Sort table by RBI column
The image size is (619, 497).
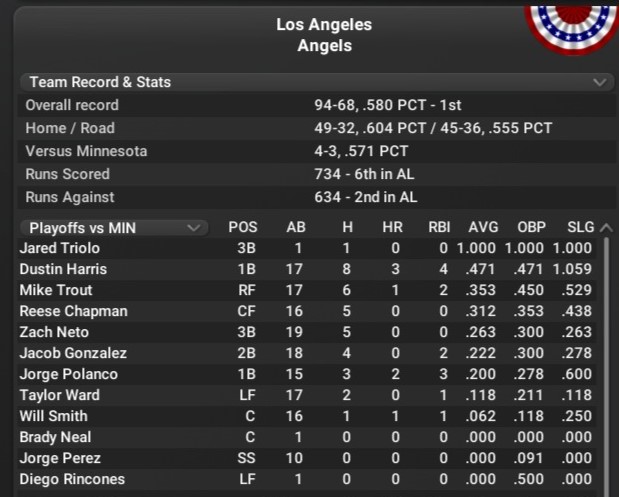tap(439, 227)
